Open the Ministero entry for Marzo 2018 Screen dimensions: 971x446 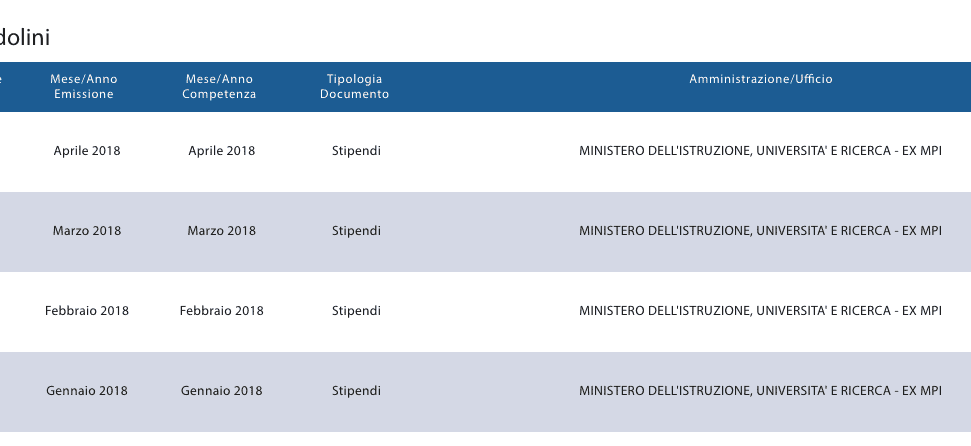click(x=760, y=231)
